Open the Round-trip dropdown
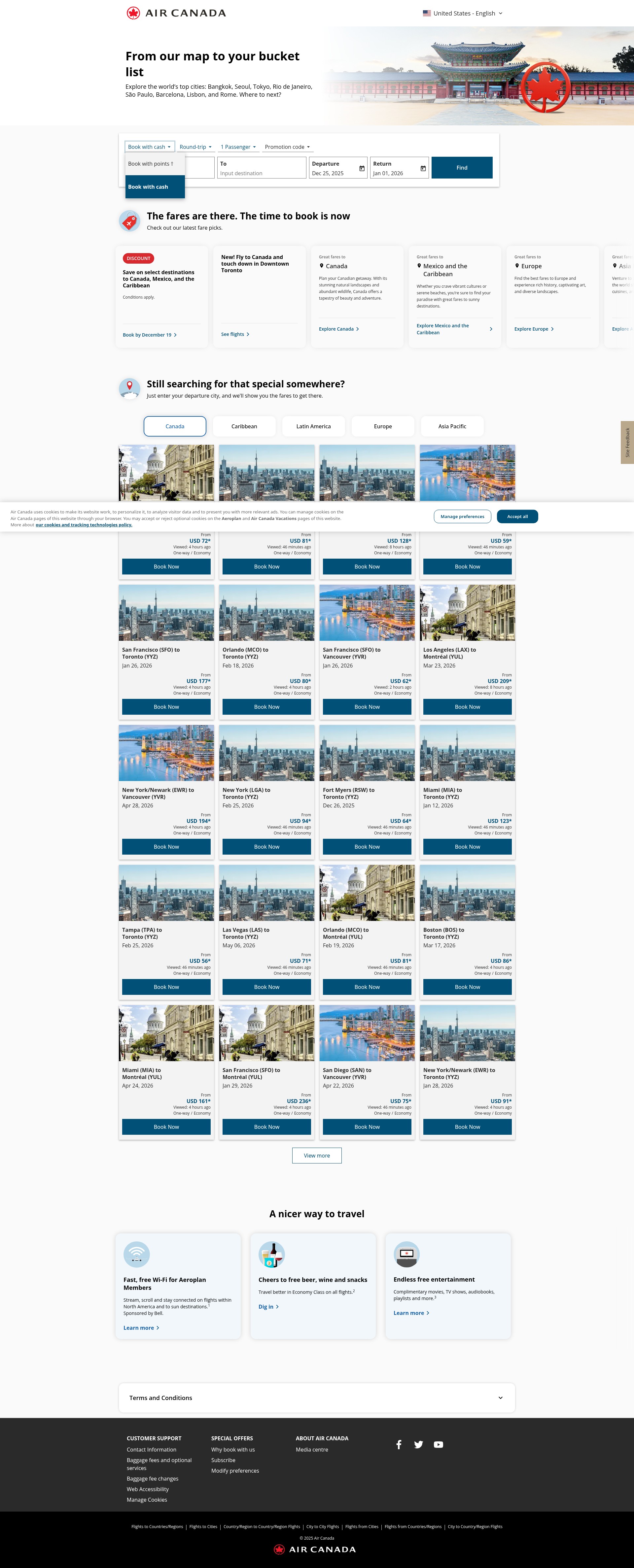Image resolution: width=634 pixels, height=1568 pixels. 195,147
